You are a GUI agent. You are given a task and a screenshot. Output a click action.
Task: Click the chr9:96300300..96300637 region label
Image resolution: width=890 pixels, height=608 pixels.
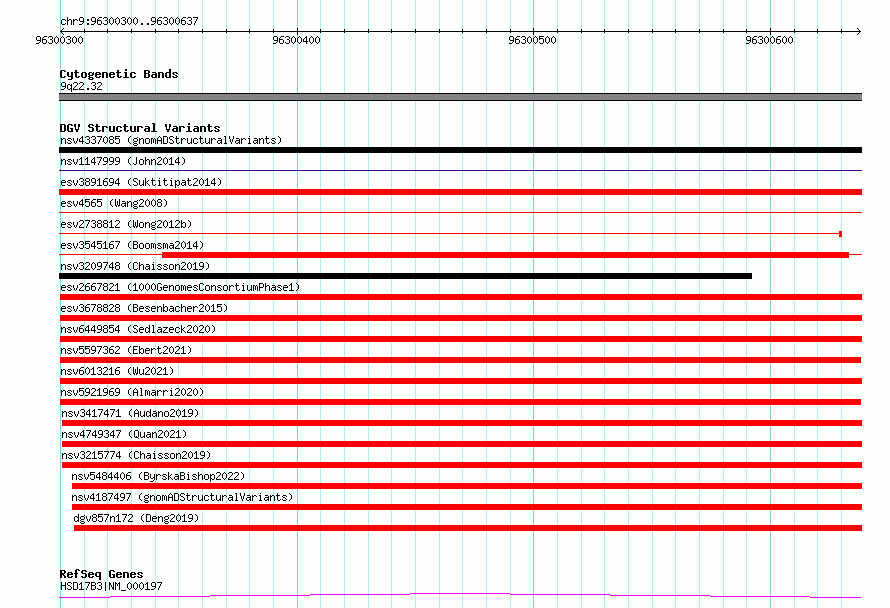pyautogui.click(x=129, y=21)
